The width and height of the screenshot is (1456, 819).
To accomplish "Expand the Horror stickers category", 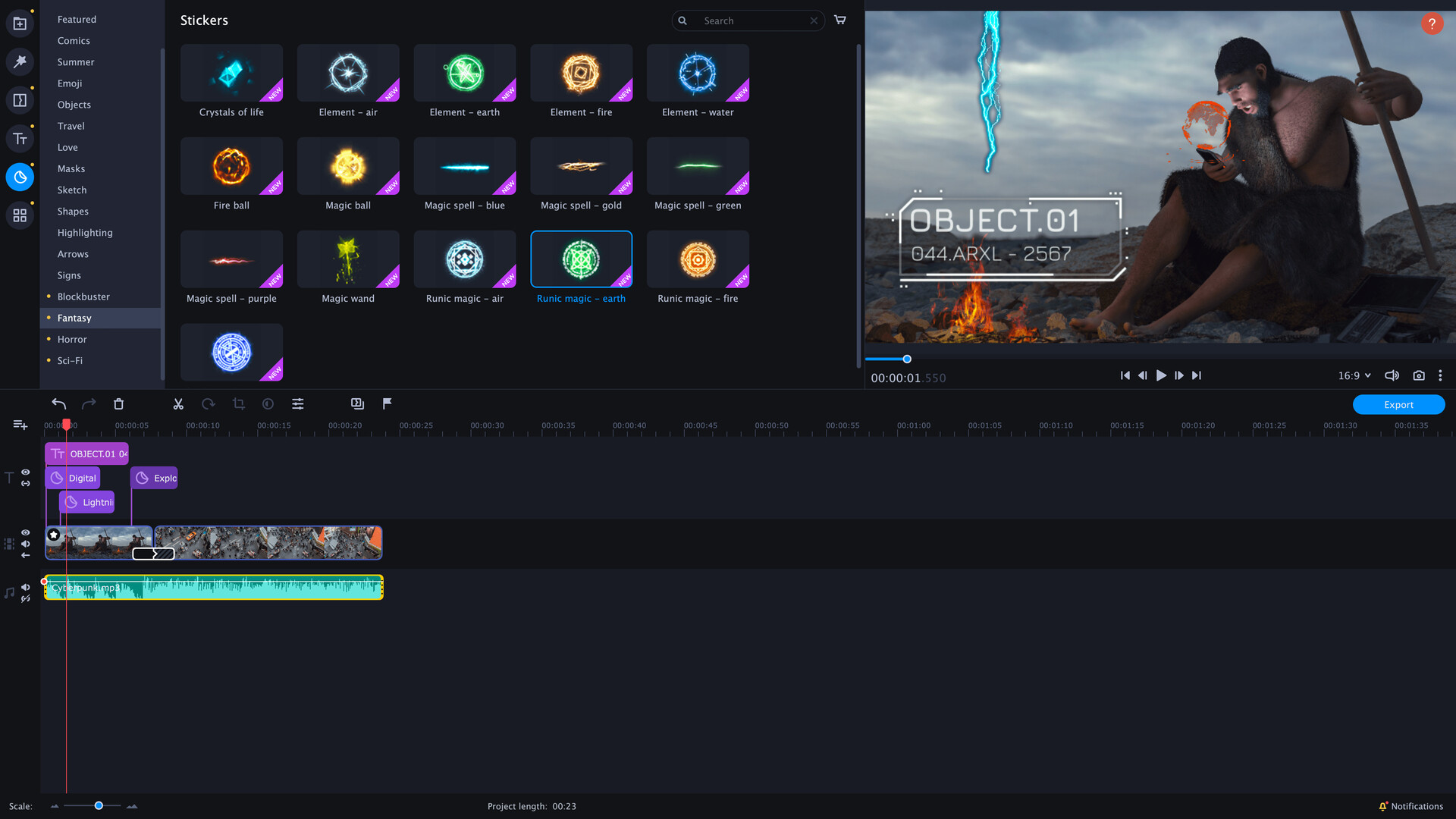I will pyautogui.click(x=72, y=339).
